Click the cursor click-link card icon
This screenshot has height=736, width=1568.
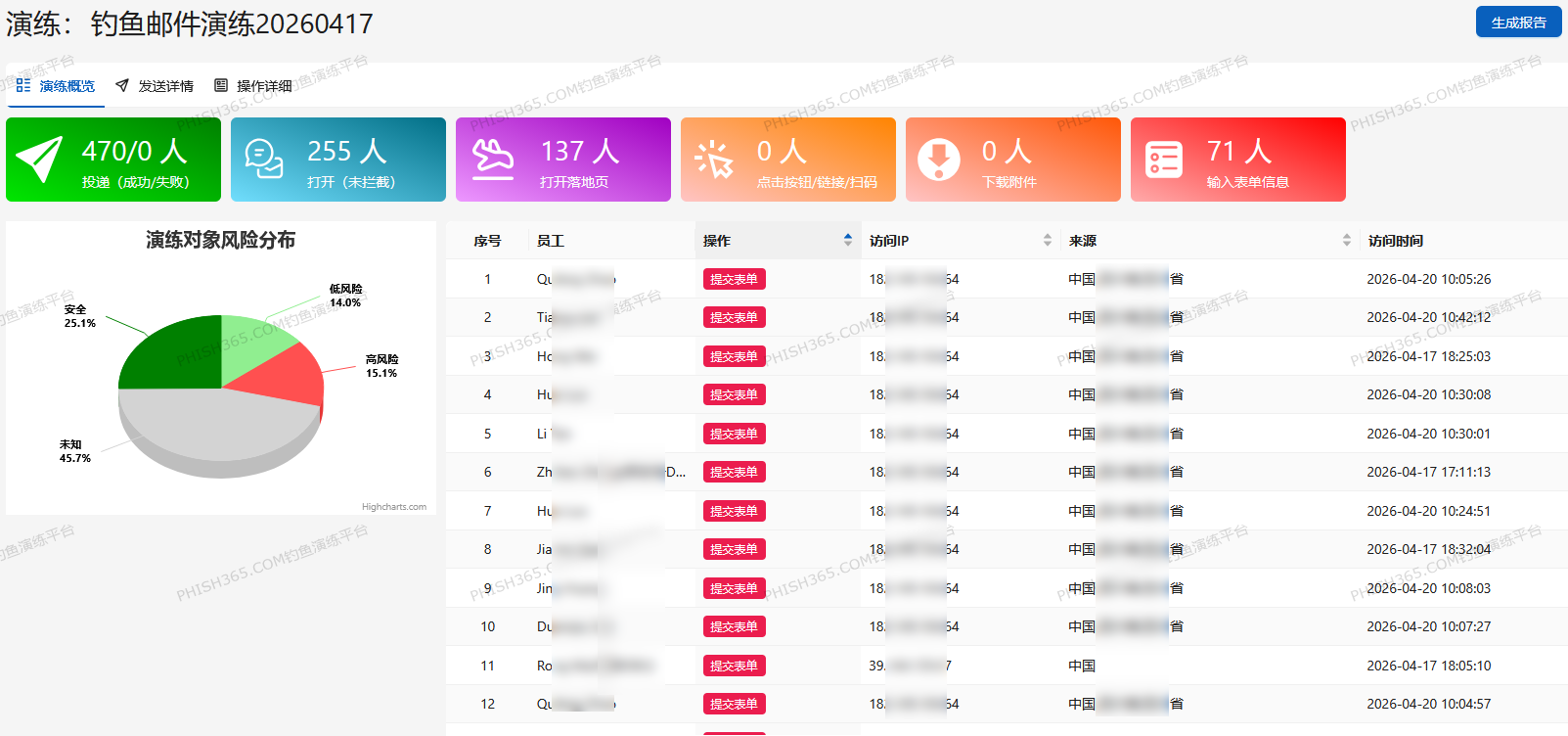pyautogui.click(x=714, y=160)
